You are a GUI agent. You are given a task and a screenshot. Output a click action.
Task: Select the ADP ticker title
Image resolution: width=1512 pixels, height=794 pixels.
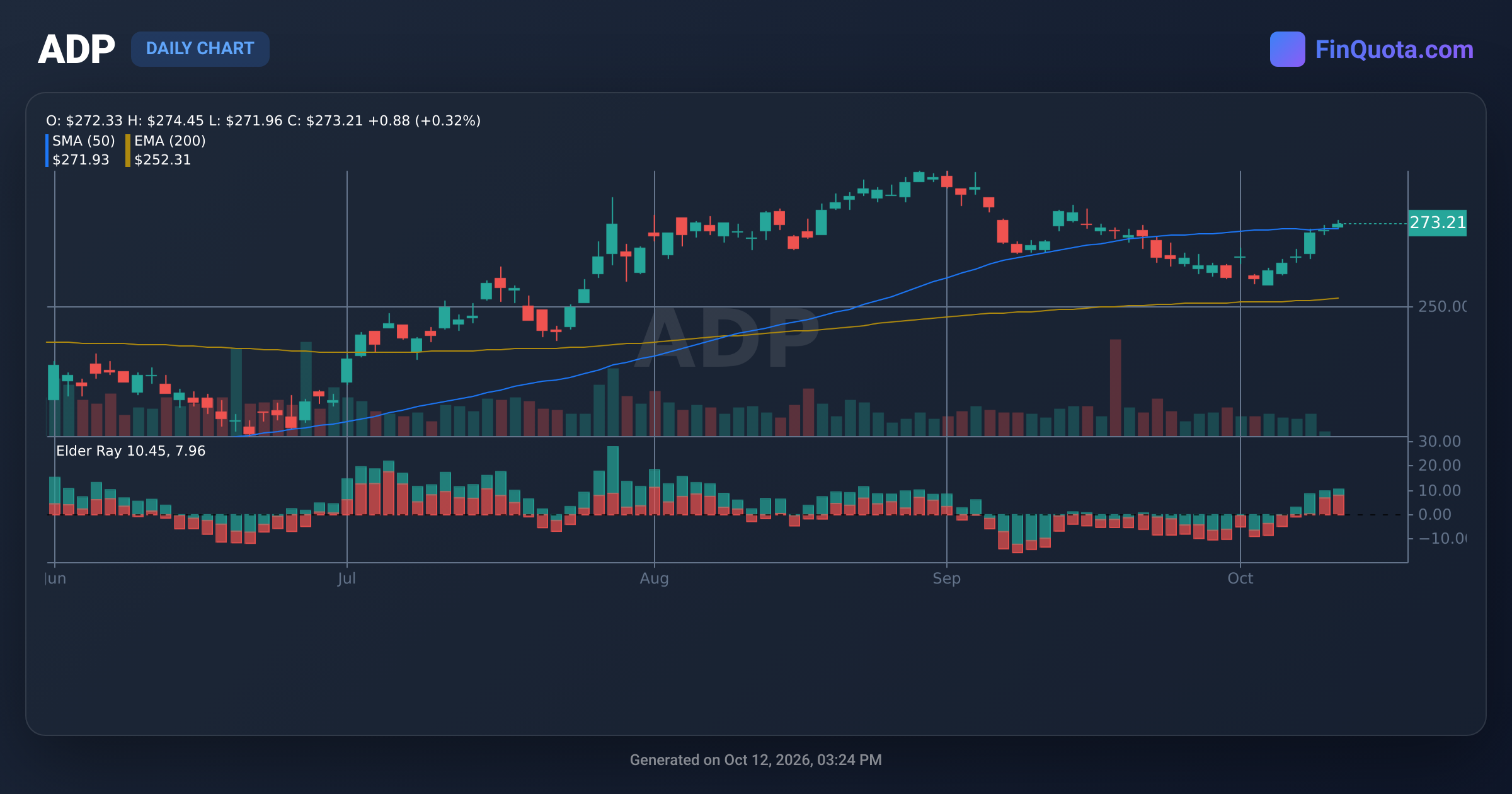pyautogui.click(x=76, y=49)
